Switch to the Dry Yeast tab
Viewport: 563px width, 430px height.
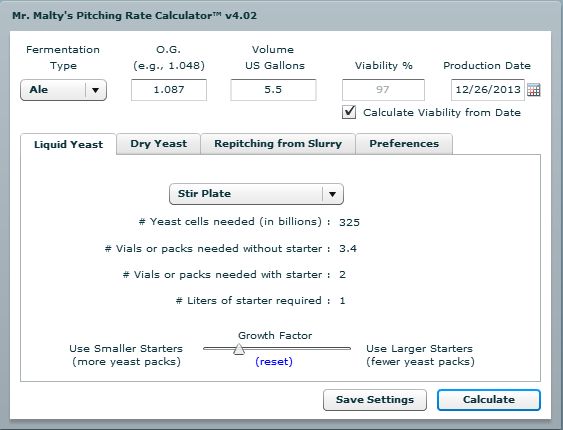(158, 144)
